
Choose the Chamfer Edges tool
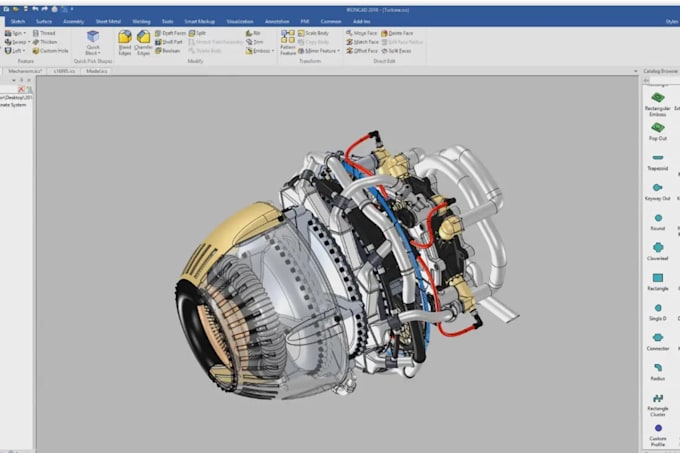coord(144,43)
